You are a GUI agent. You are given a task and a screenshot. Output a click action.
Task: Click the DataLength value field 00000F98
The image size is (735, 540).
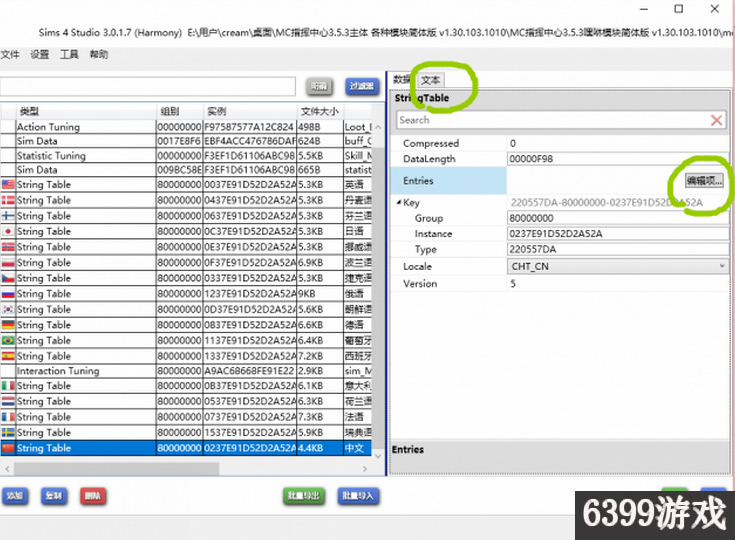coord(618,159)
